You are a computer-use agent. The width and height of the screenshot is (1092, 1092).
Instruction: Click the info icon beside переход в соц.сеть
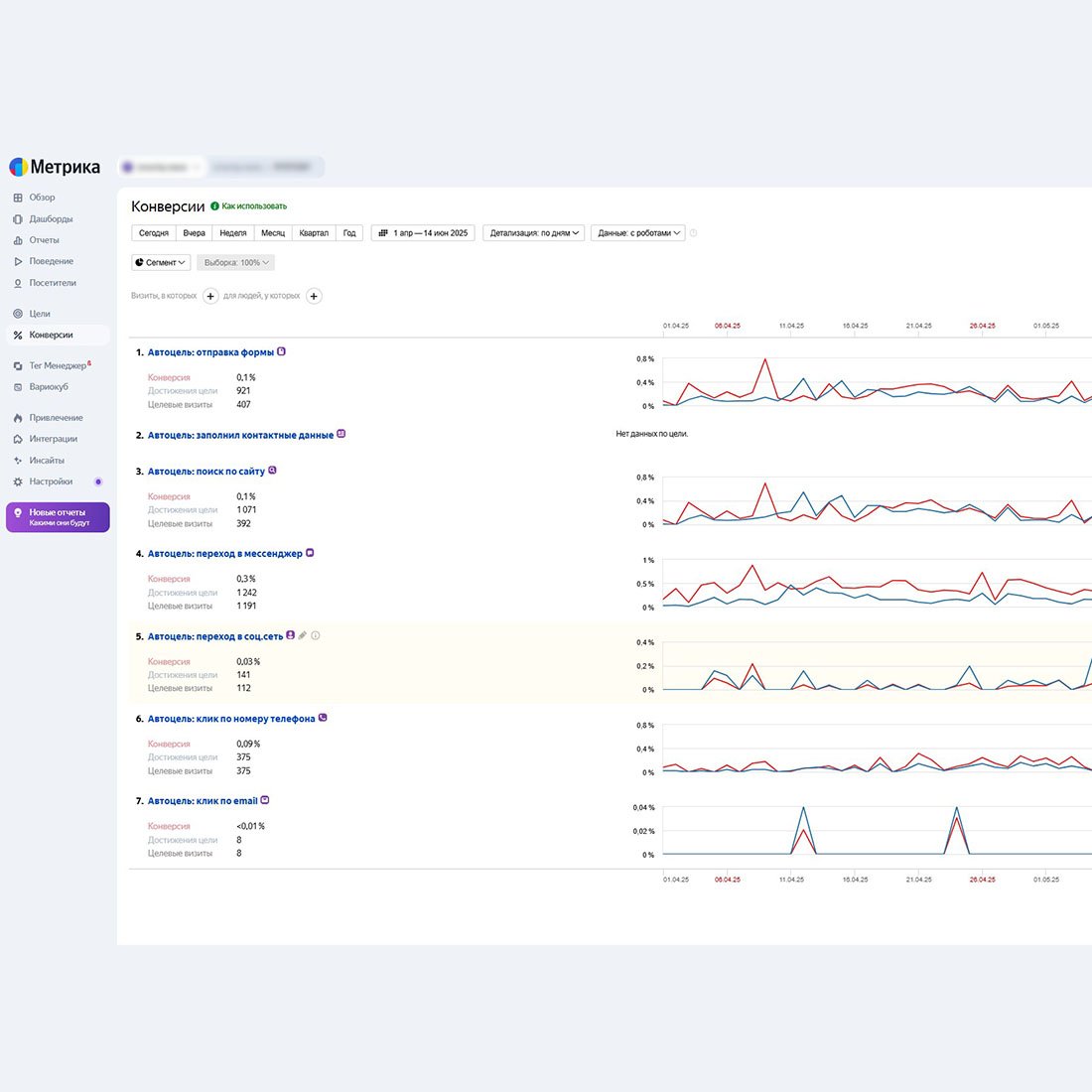tap(316, 636)
